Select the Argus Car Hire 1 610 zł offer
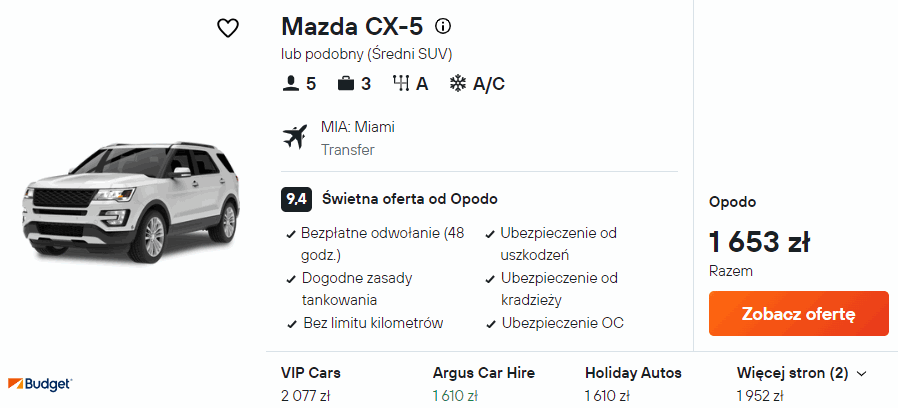This screenshot has height=408, width=898. [x=483, y=384]
